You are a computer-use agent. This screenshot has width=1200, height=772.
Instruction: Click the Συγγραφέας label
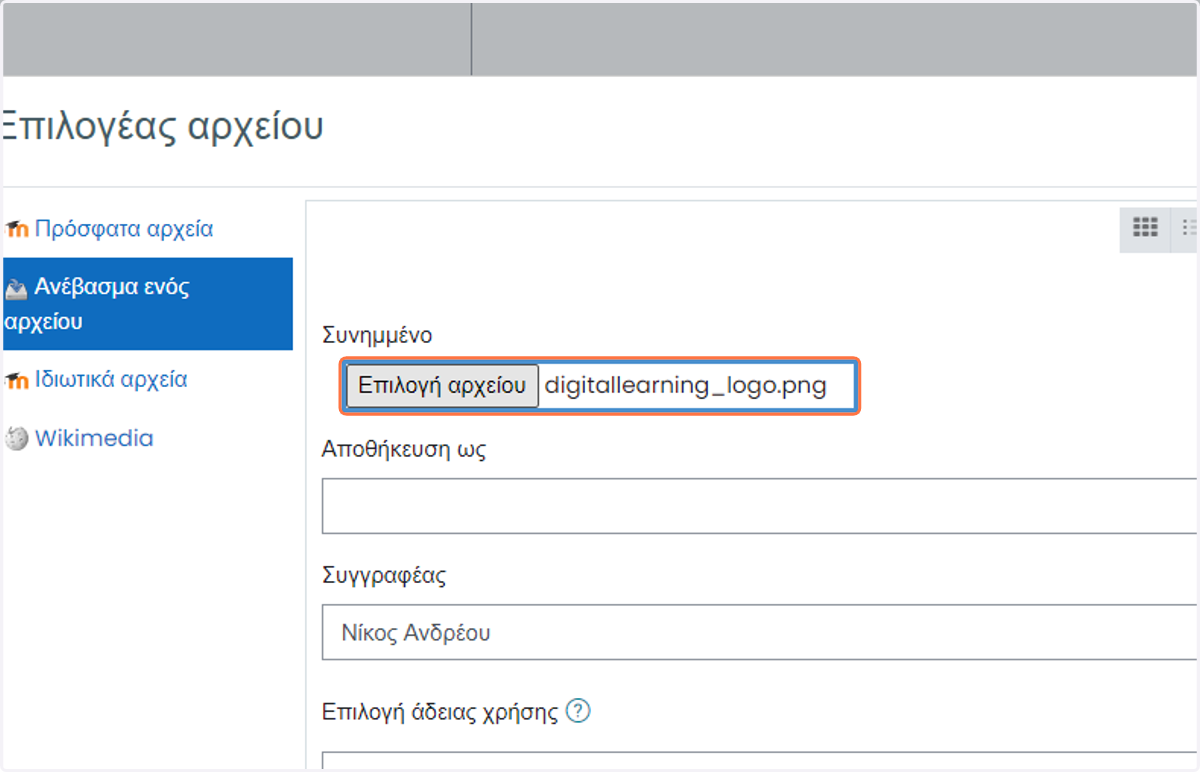(384, 576)
